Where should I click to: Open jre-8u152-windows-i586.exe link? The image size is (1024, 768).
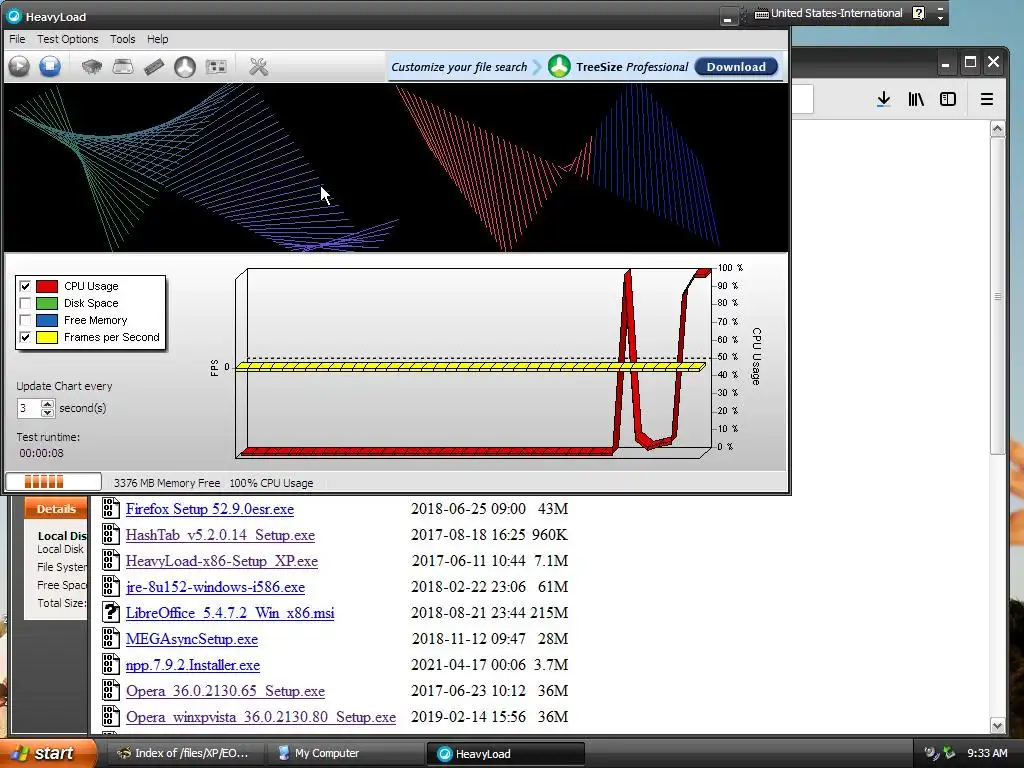(x=216, y=587)
